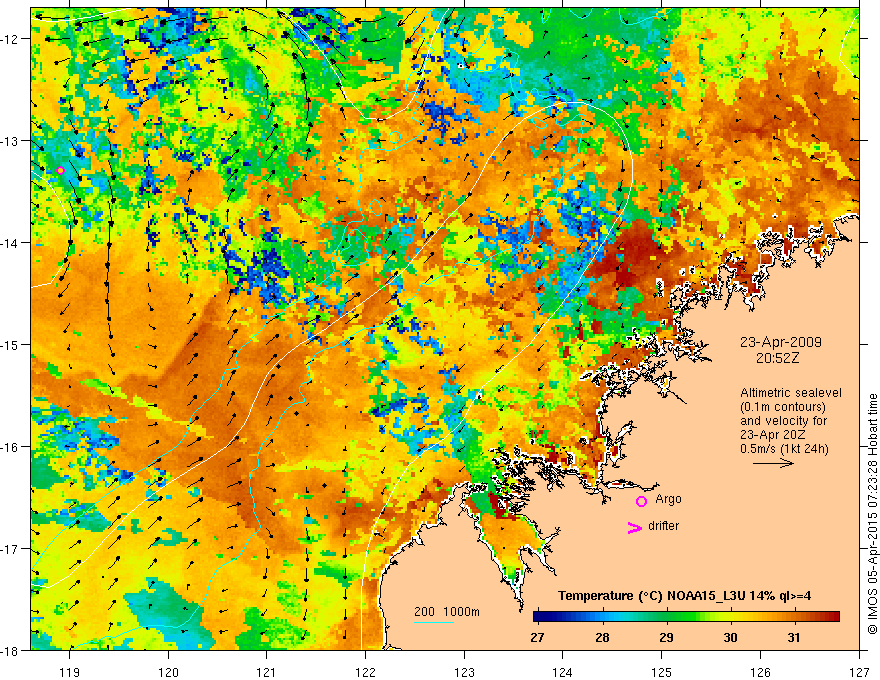Click the Temperature NOAA15_L3U title
Screen dimensions: 880x680
pyautogui.click(x=684, y=596)
